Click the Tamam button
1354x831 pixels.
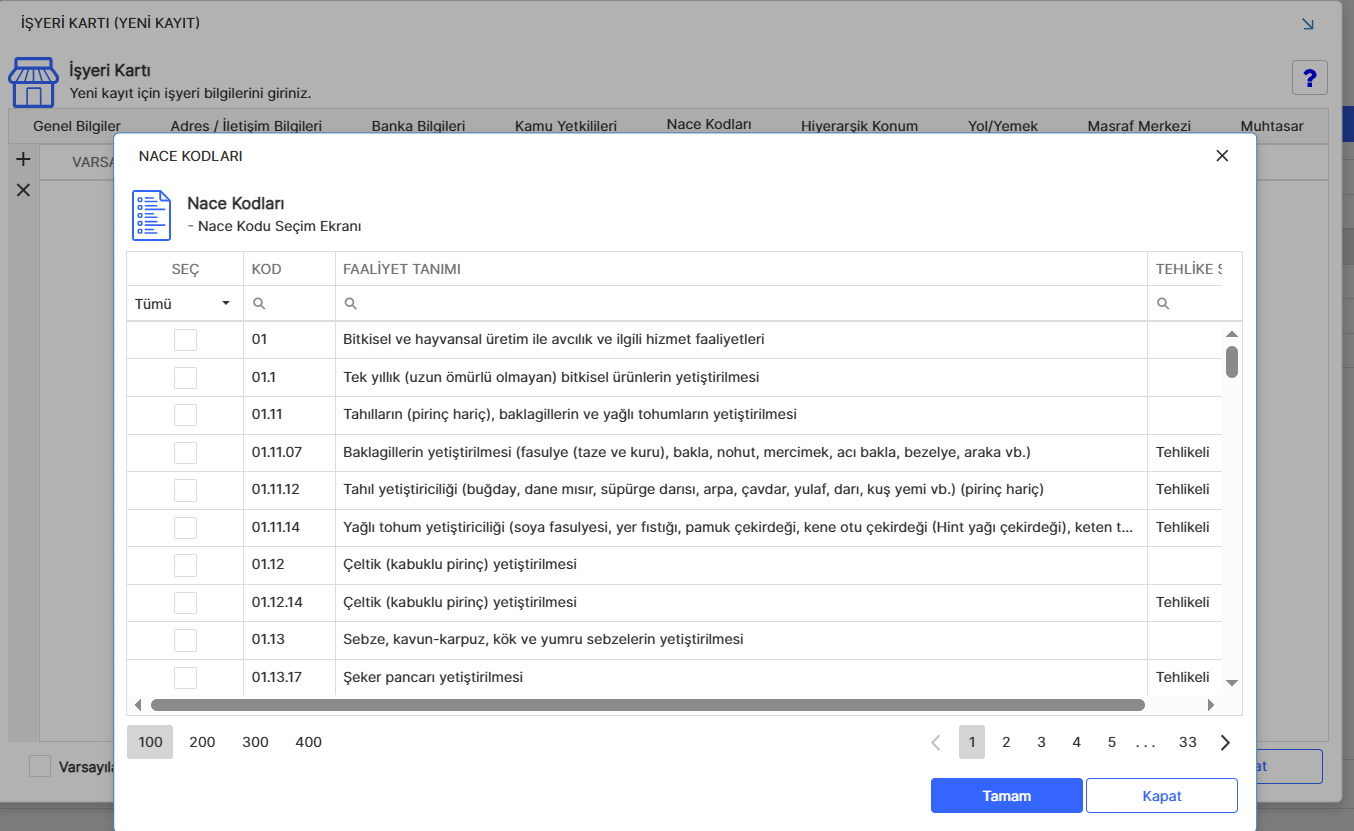[1007, 796]
